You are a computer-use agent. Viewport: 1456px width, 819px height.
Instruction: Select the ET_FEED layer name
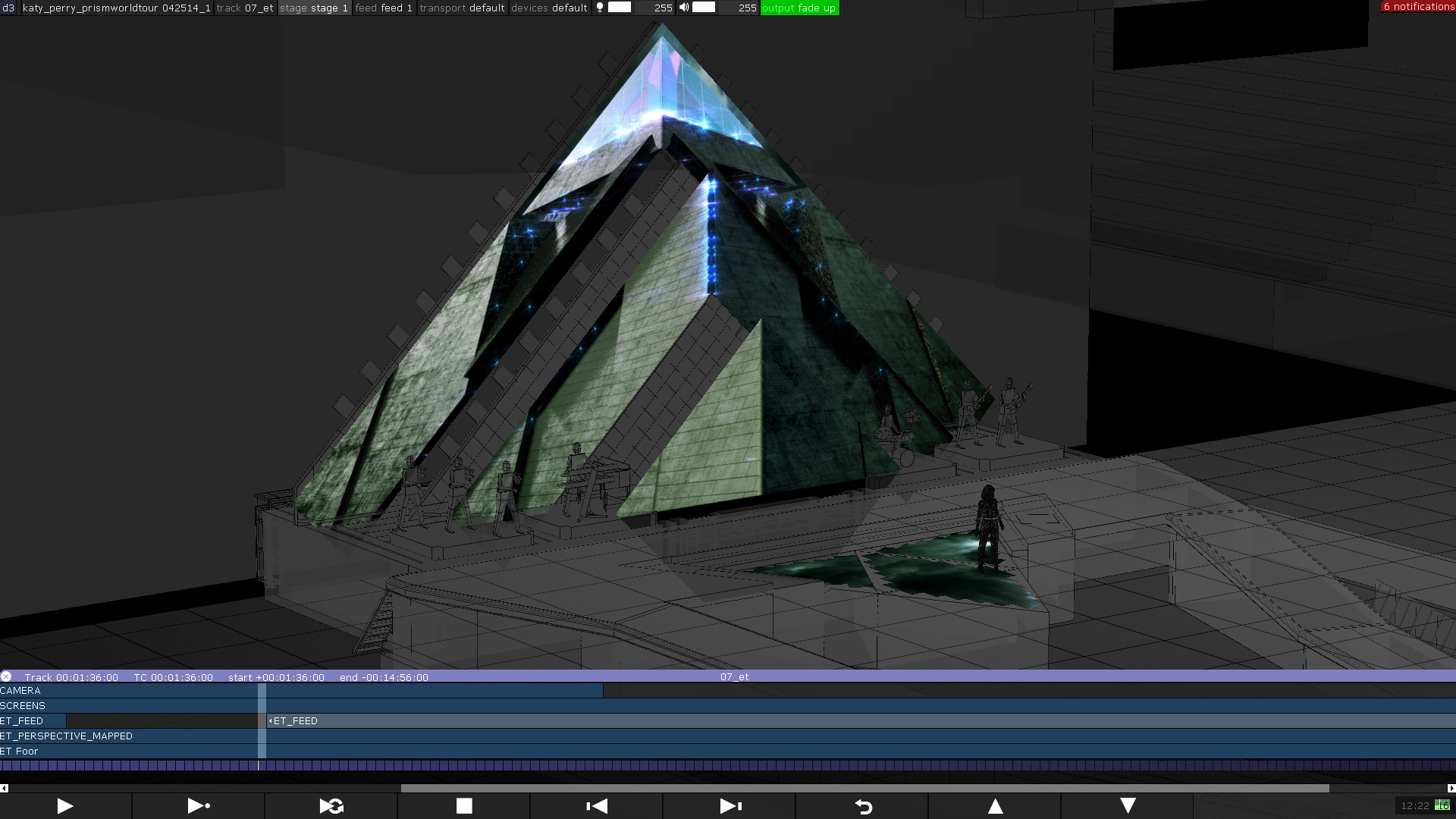click(x=22, y=721)
